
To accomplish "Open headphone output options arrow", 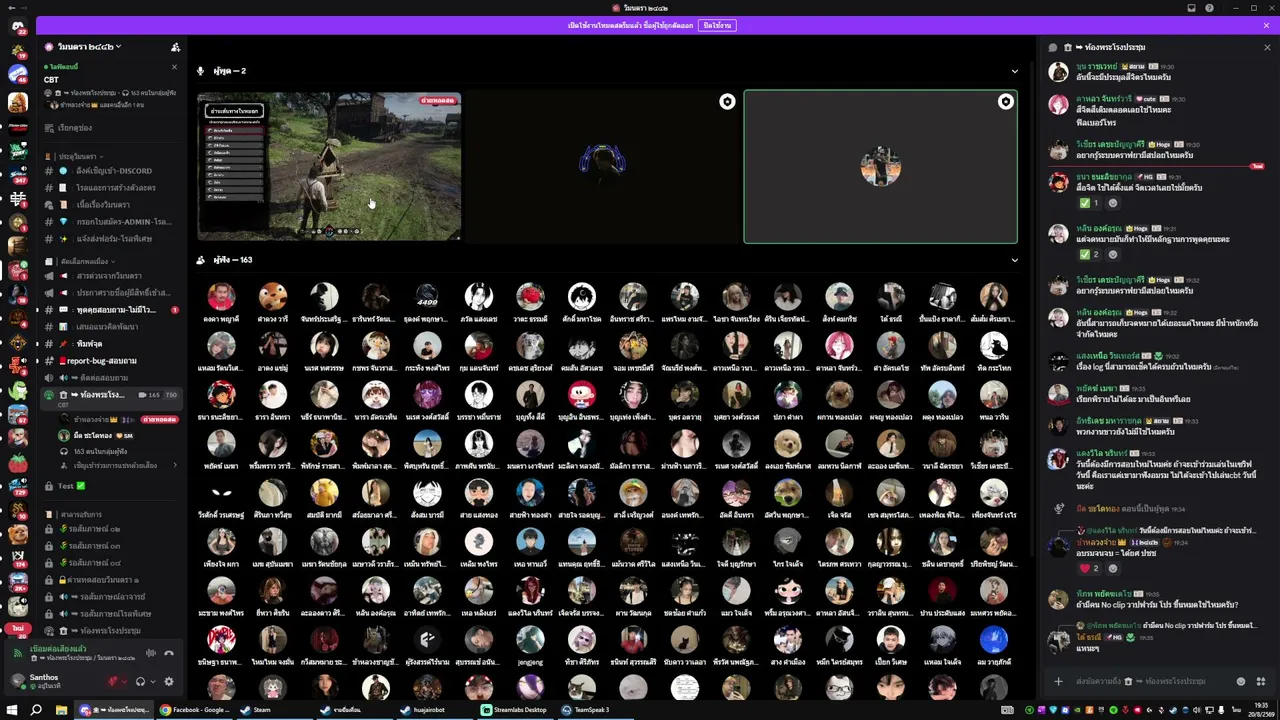I will (152, 681).
